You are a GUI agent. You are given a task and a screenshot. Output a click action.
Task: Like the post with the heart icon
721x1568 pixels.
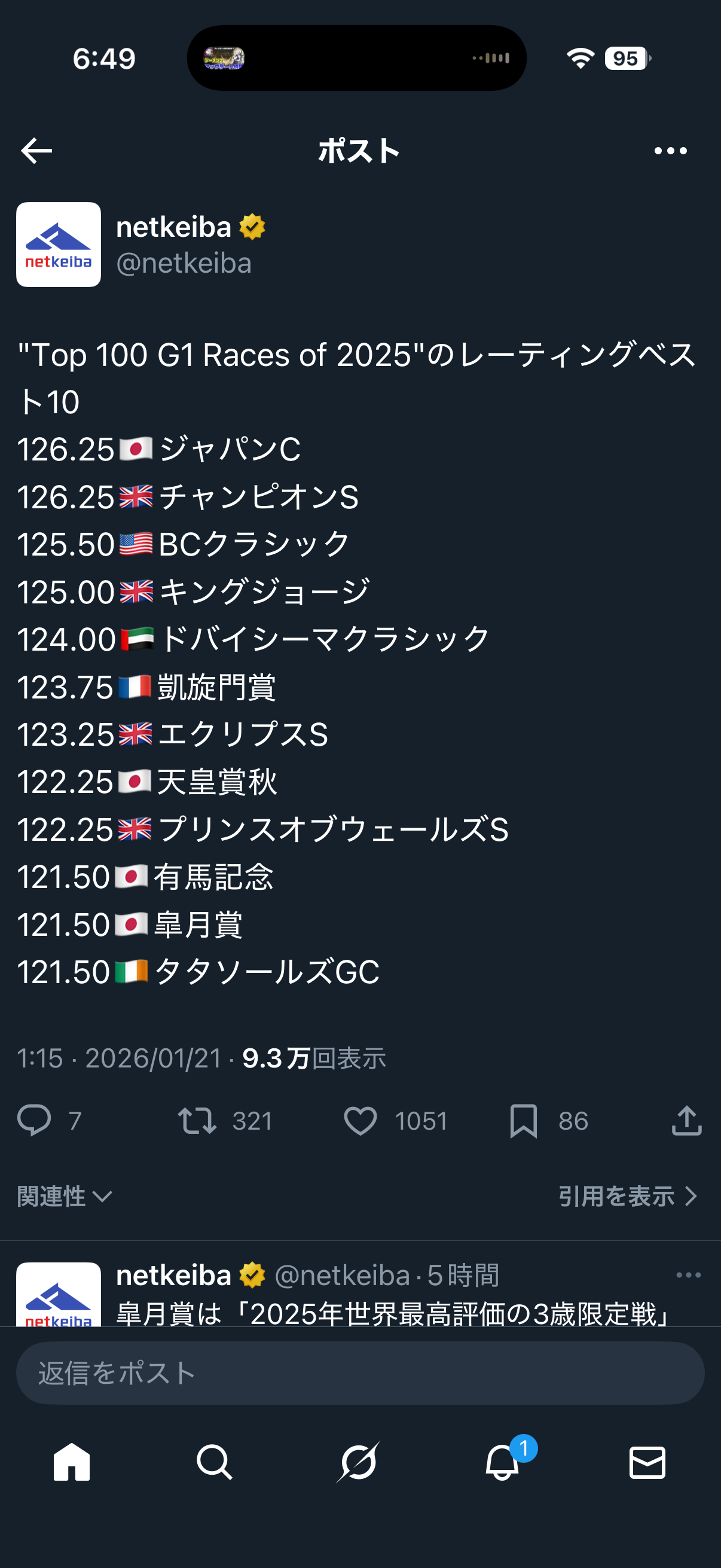360,1121
